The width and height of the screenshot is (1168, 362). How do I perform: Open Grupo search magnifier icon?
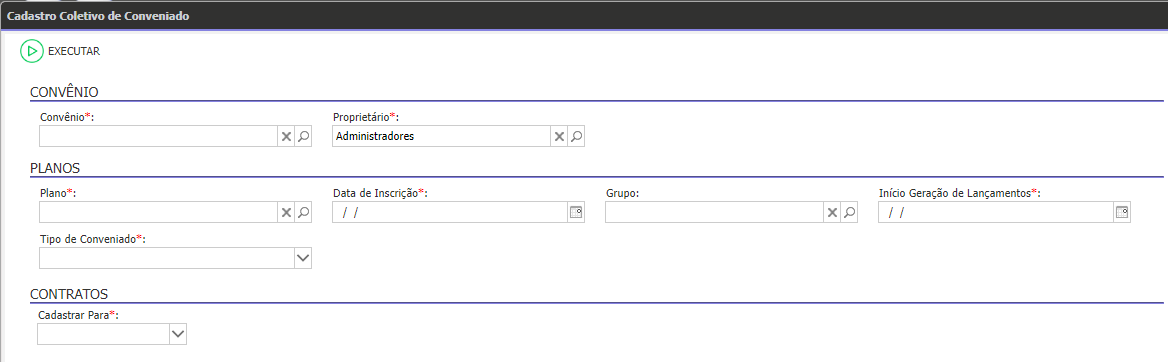click(849, 212)
